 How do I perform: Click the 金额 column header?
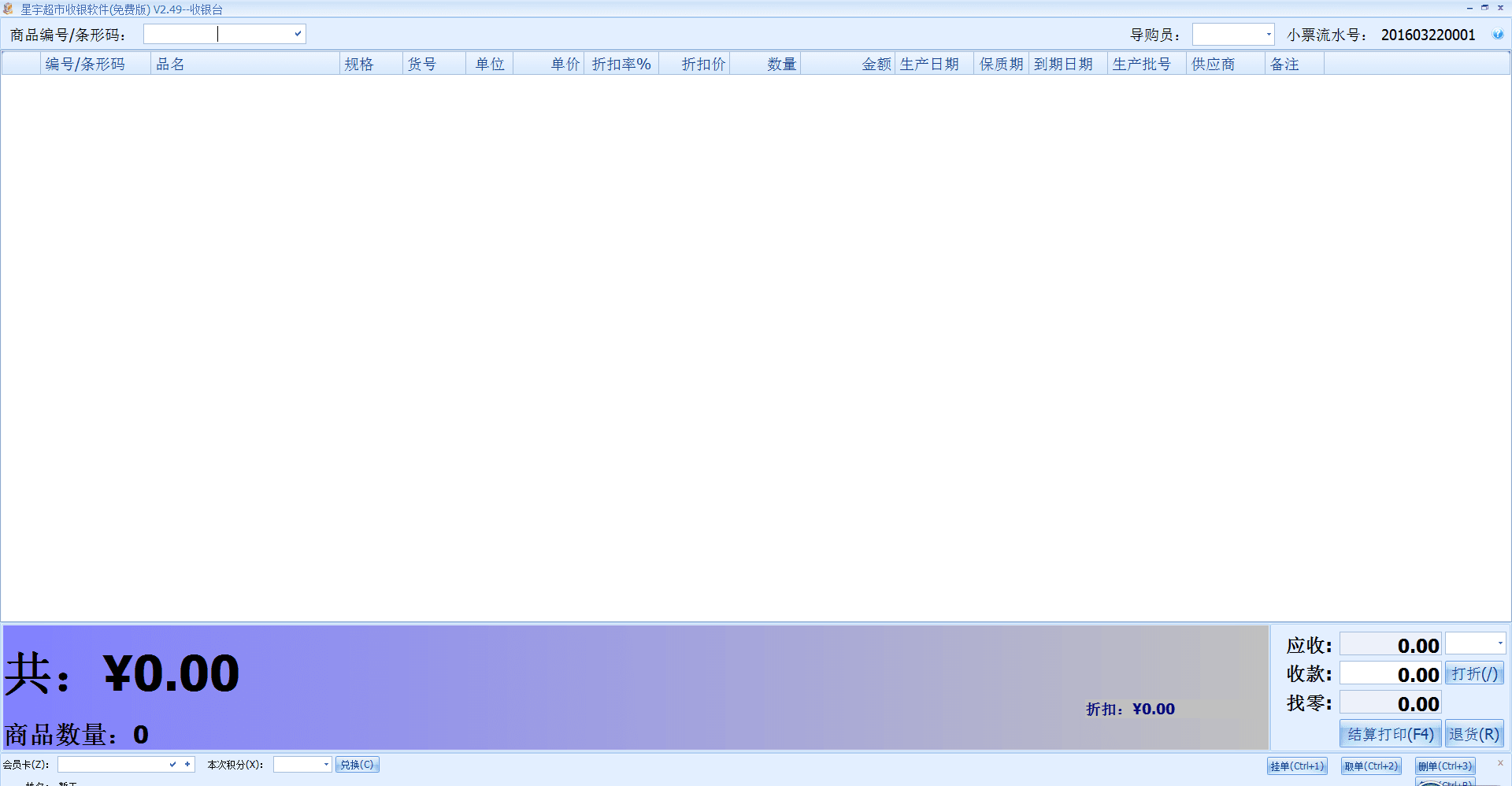pyautogui.click(x=847, y=64)
